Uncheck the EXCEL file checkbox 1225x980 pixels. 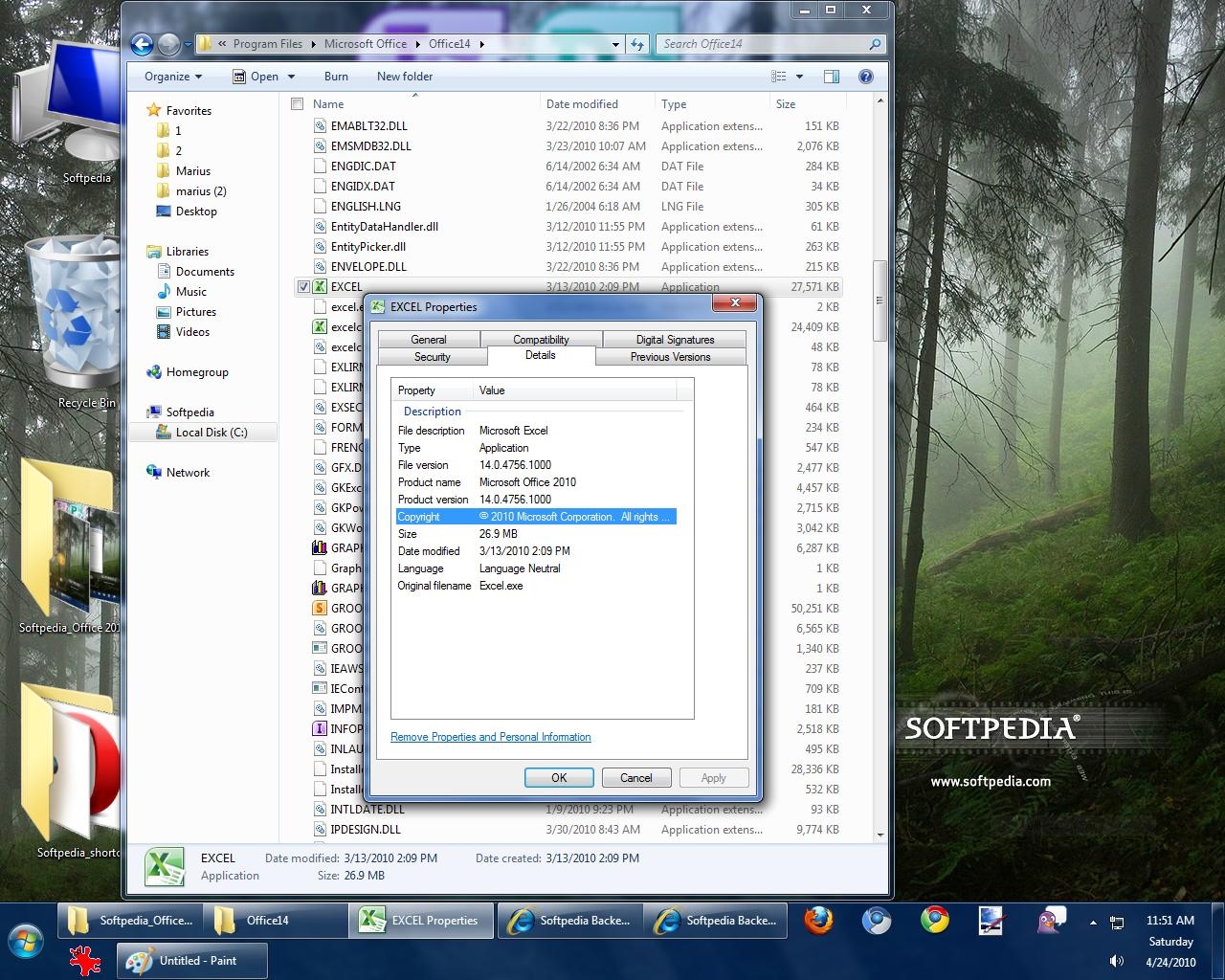click(303, 287)
